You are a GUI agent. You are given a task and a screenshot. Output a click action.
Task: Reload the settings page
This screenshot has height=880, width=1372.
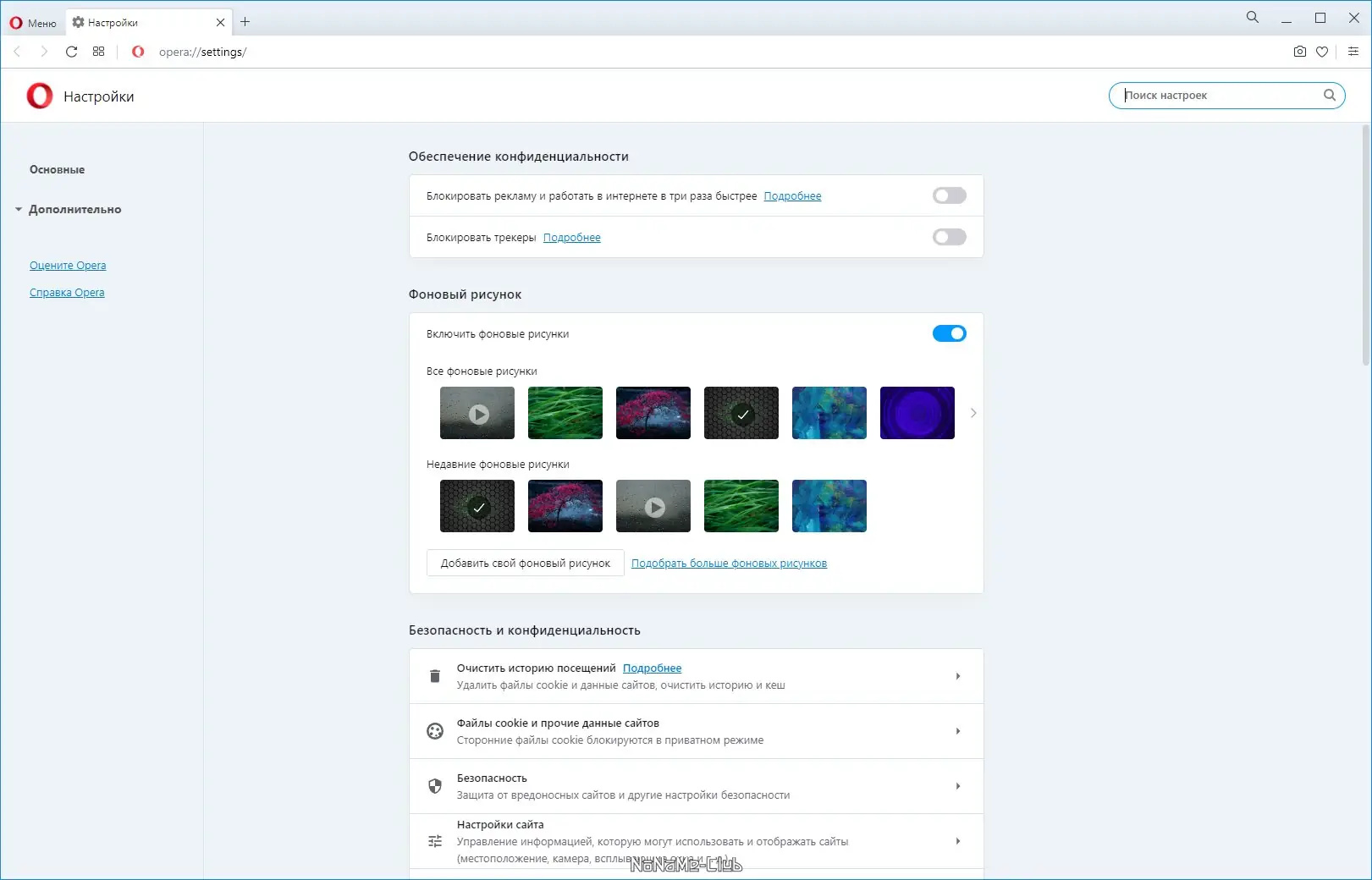(x=71, y=52)
